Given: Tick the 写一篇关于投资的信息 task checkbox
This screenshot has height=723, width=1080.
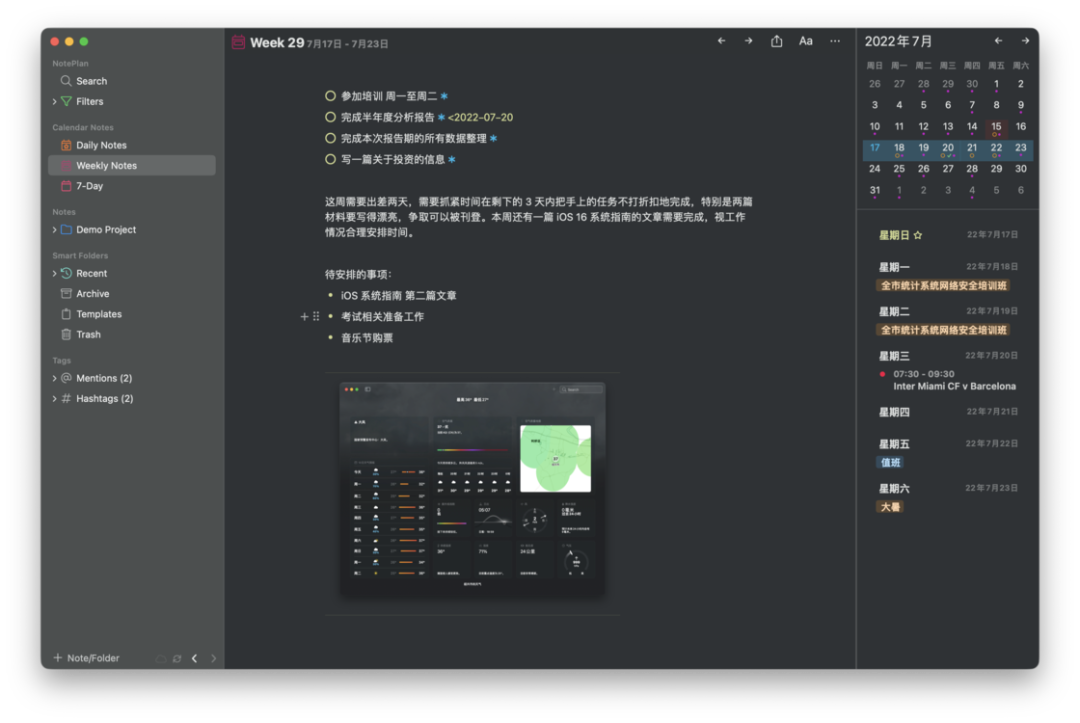Looking at the screenshot, I should [x=331, y=159].
